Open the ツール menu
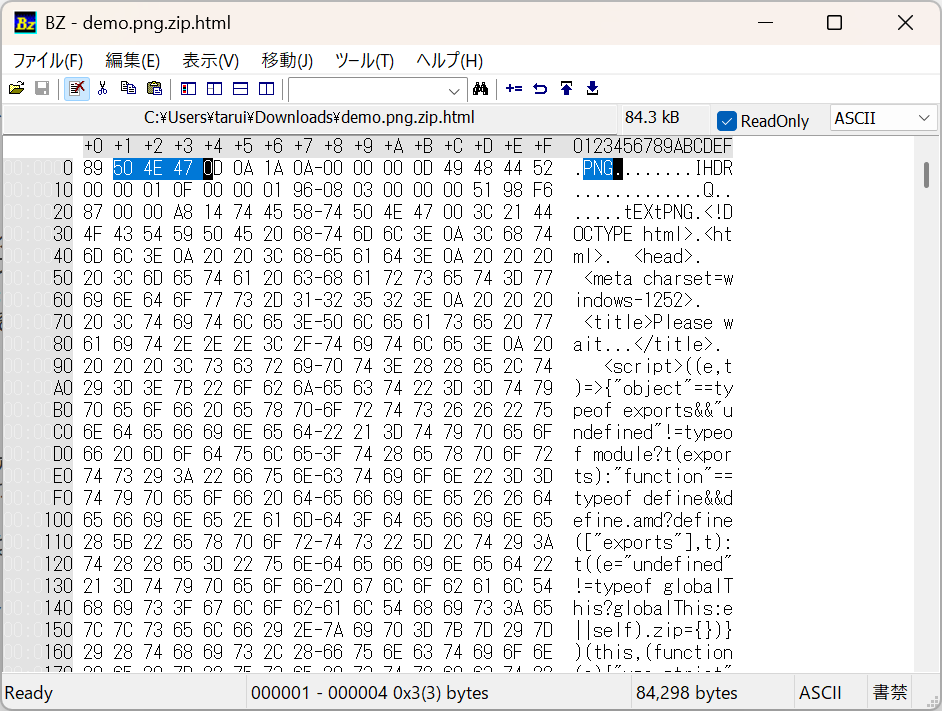The width and height of the screenshot is (942, 711). pos(364,60)
